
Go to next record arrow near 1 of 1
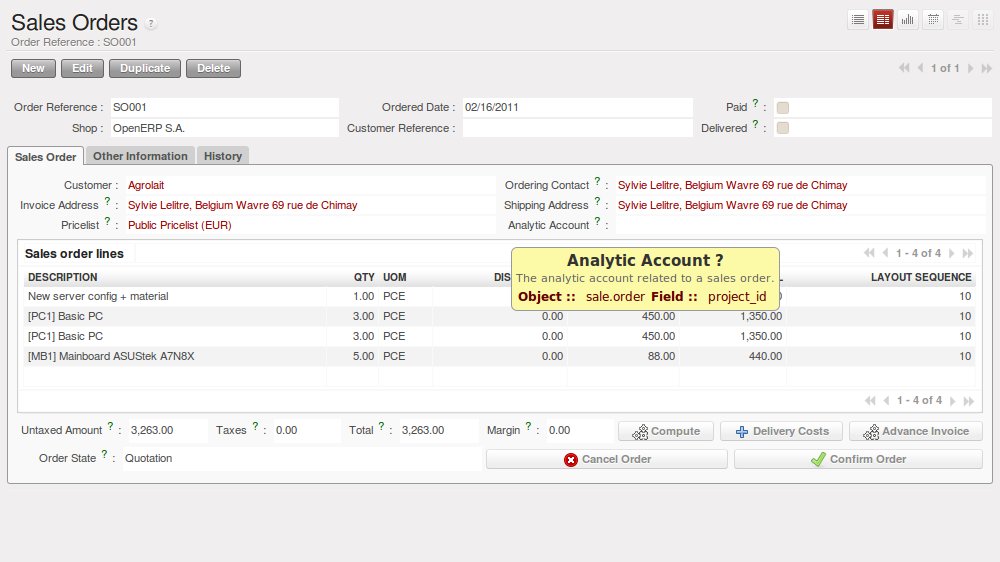[x=970, y=68]
